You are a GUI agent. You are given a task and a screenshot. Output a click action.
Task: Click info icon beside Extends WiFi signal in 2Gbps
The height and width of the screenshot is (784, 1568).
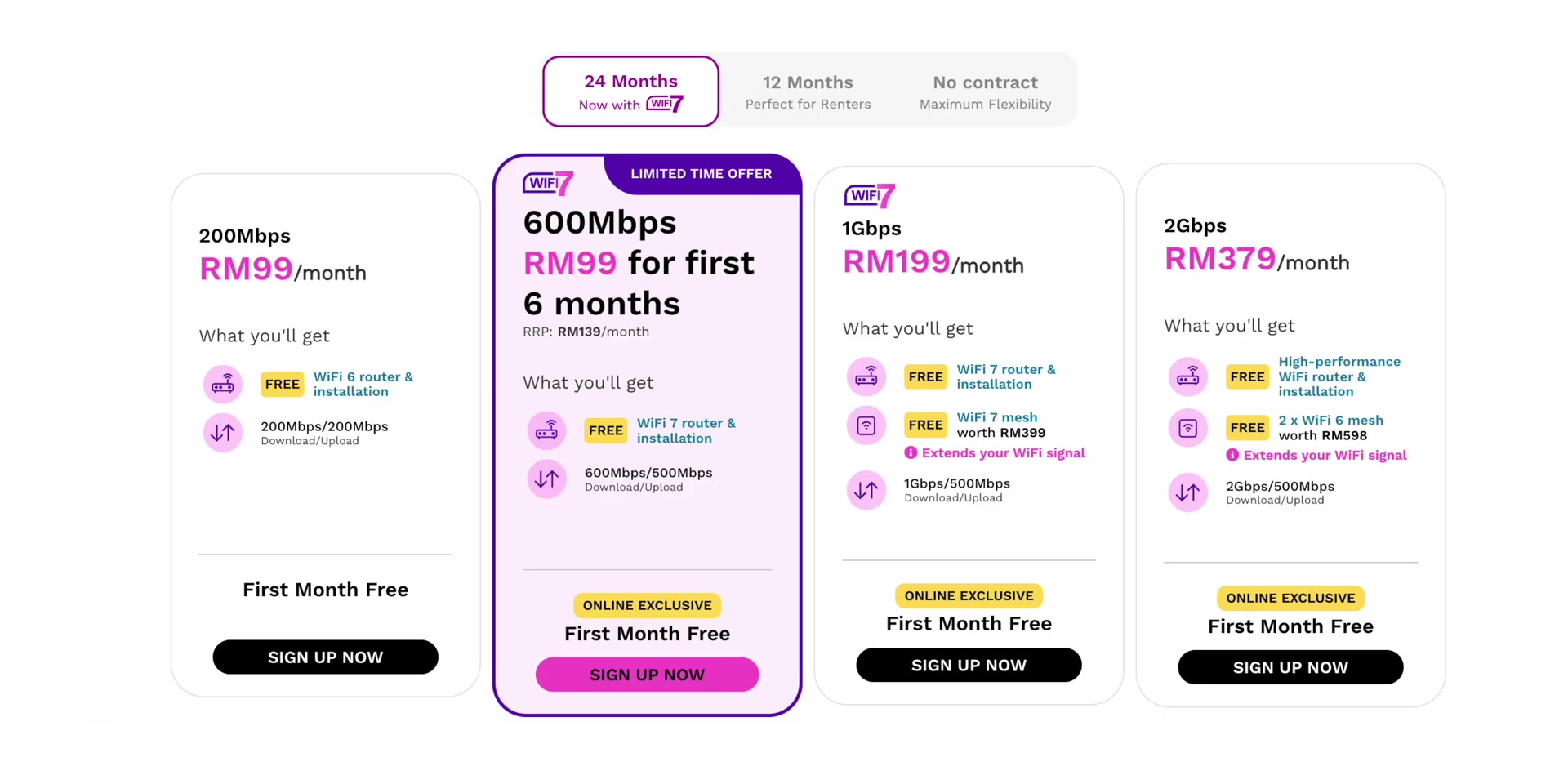coord(1232,455)
